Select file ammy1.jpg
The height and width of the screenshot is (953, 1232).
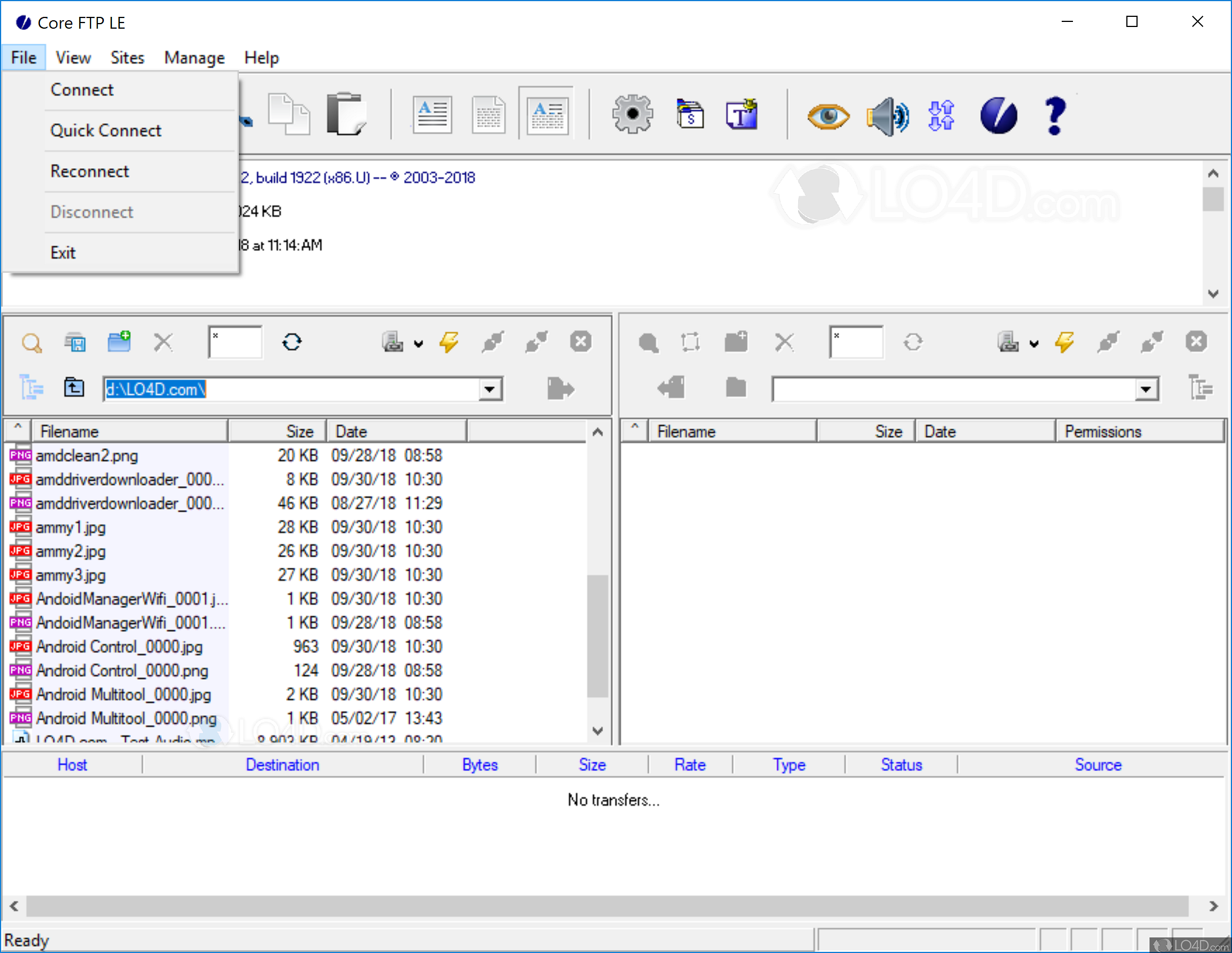coord(70,527)
